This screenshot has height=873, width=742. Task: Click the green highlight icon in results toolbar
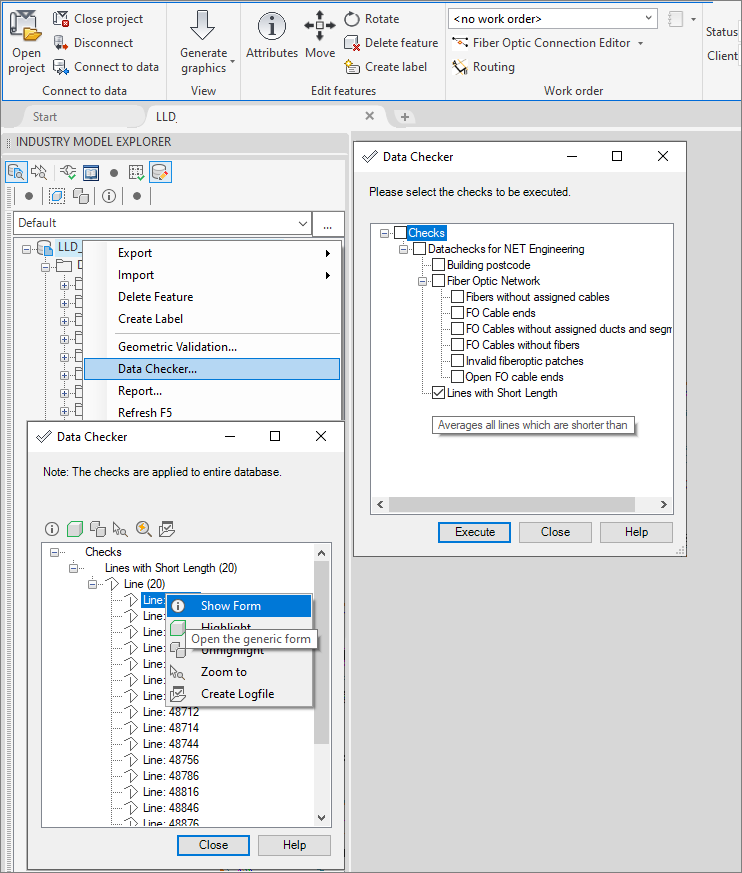tap(75, 529)
